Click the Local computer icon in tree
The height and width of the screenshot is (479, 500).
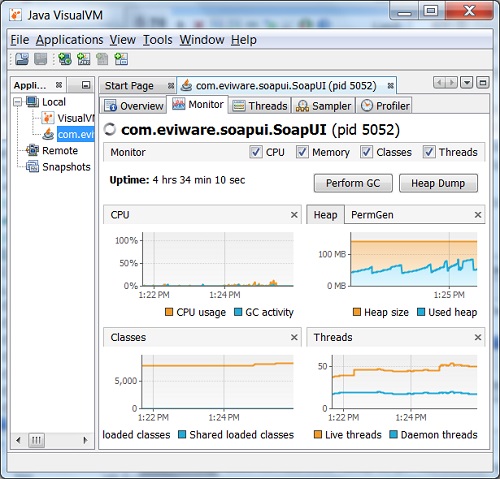[x=32, y=102]
